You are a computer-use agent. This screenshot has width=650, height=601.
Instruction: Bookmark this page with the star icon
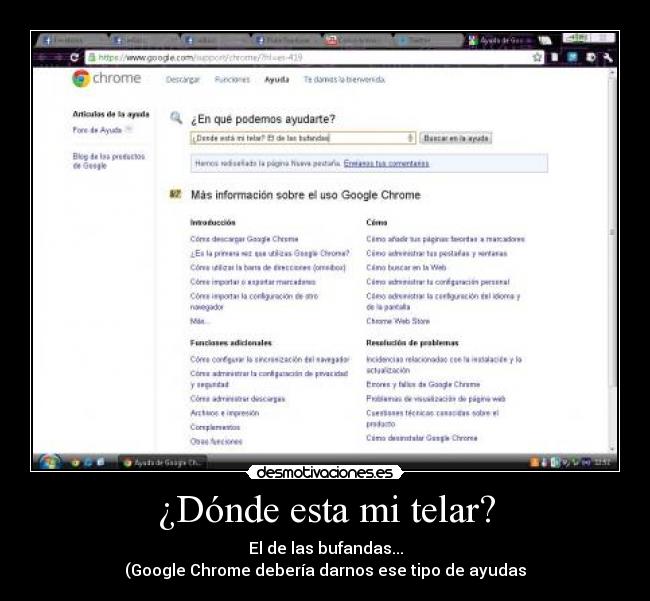pos(537,57)
